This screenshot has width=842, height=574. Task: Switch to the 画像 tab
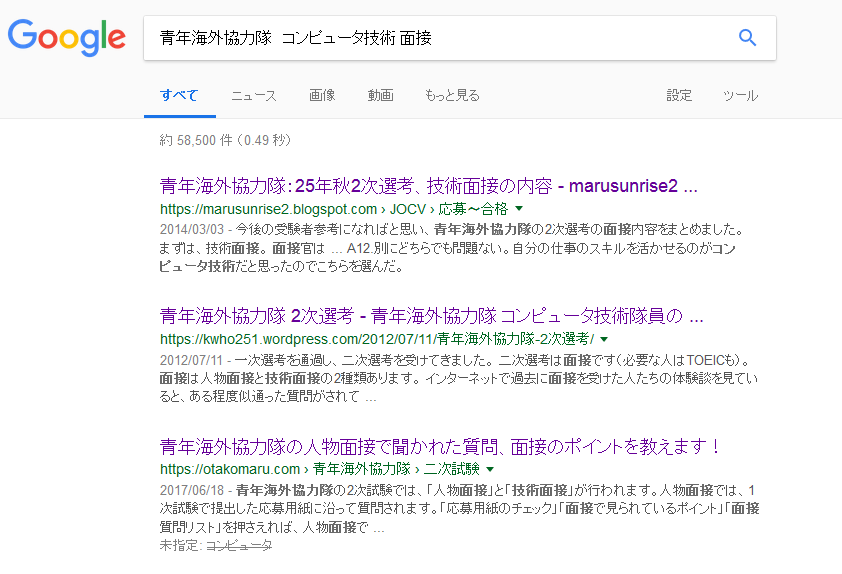point(322,96)
